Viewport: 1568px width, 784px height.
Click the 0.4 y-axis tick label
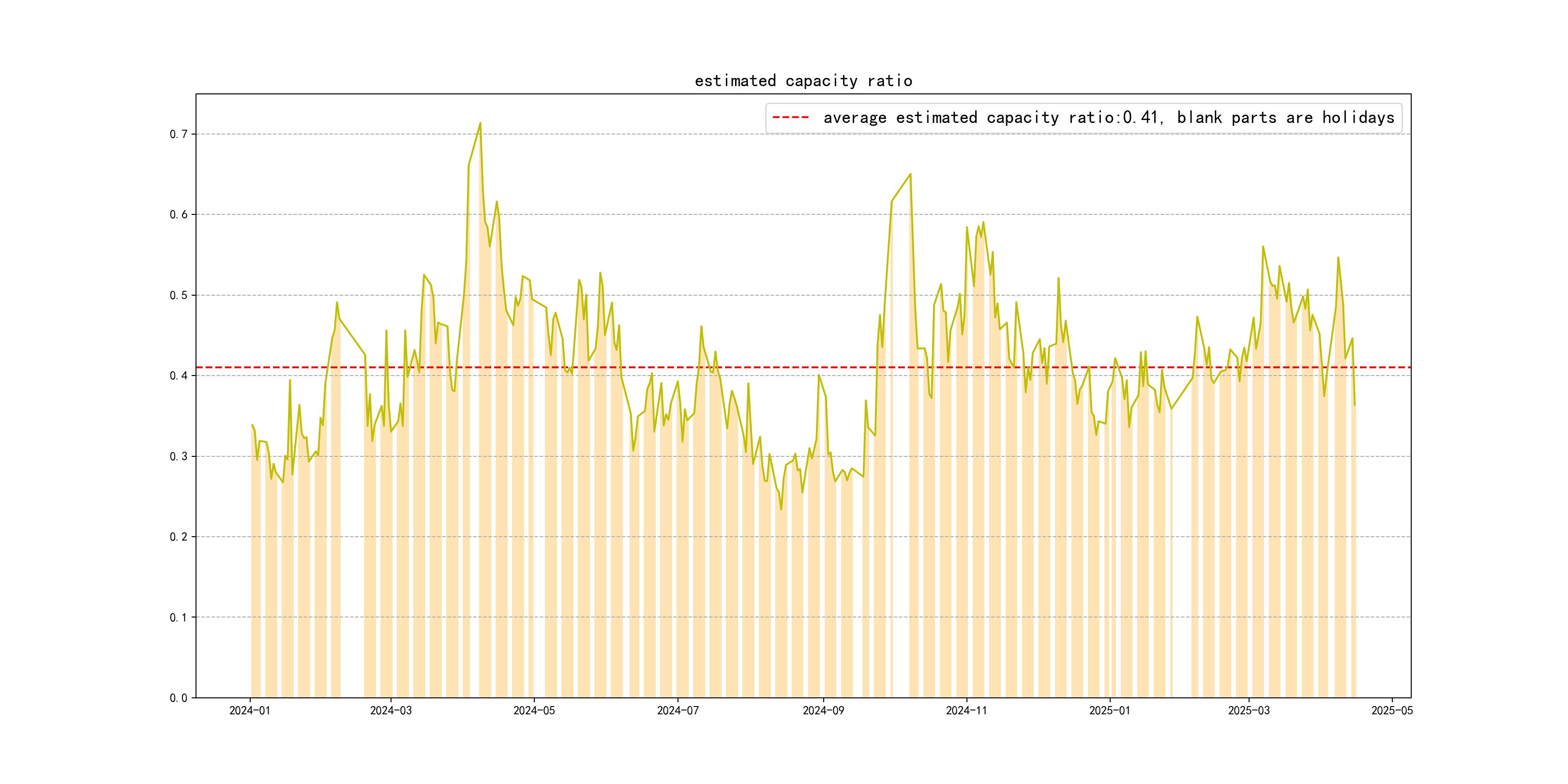click(x=179, y=376)
